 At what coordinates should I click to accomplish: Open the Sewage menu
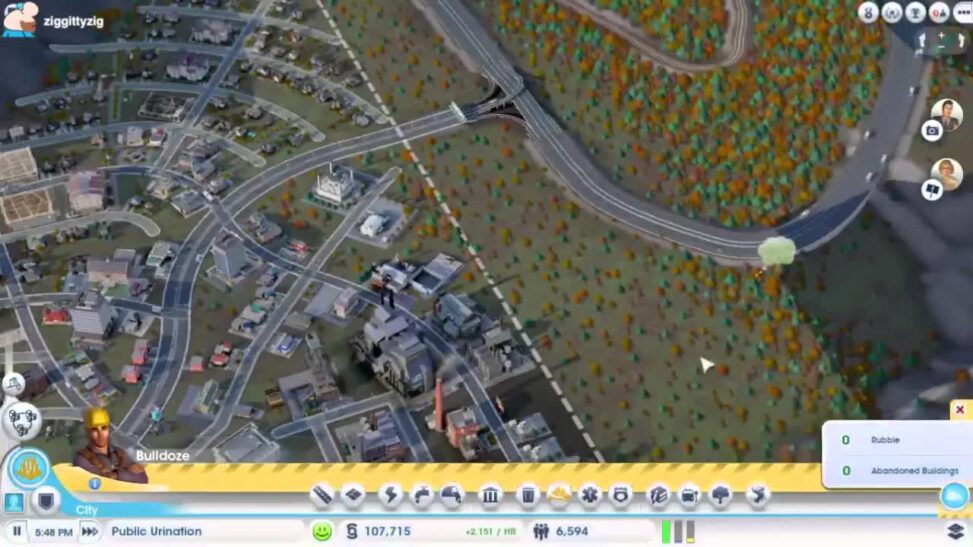point(452,495)
